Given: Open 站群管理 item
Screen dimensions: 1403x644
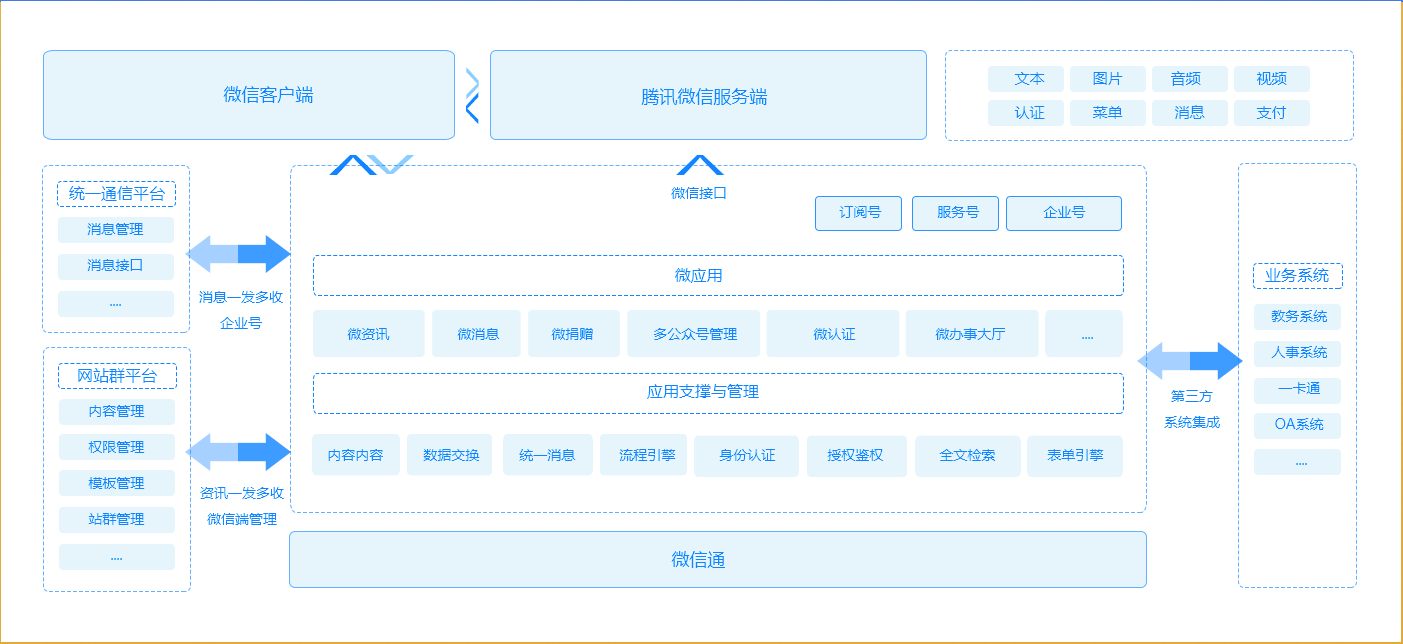Looking at the screenshot, I should pos(116,520).
